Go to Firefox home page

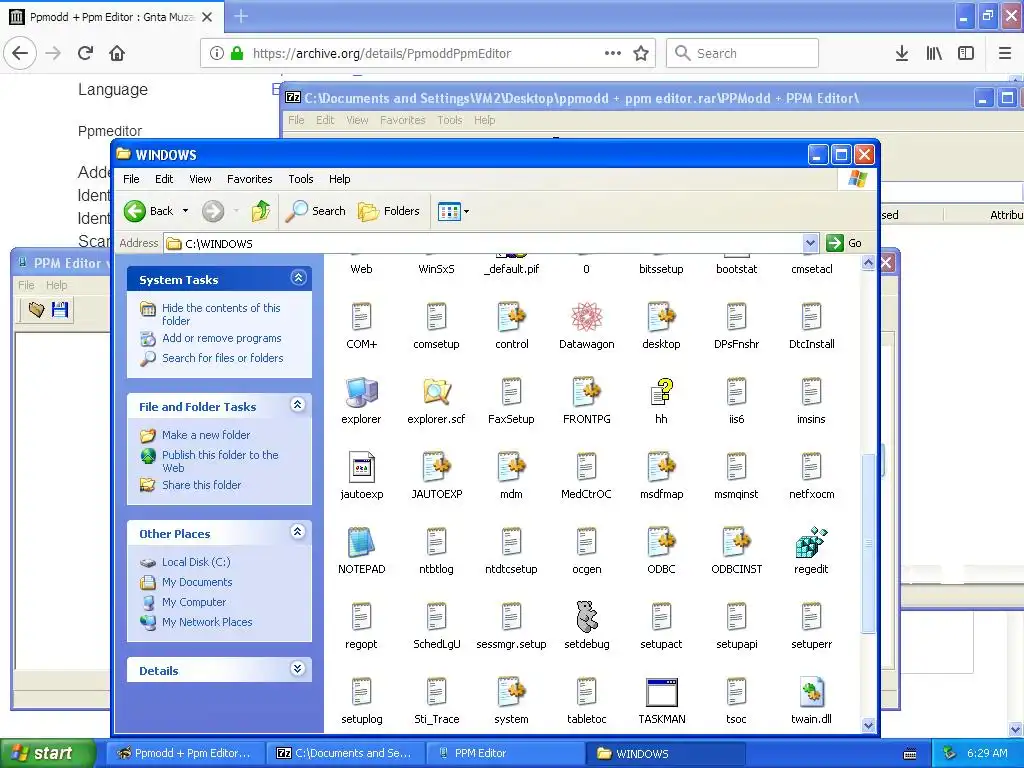(x=117, y=53)
